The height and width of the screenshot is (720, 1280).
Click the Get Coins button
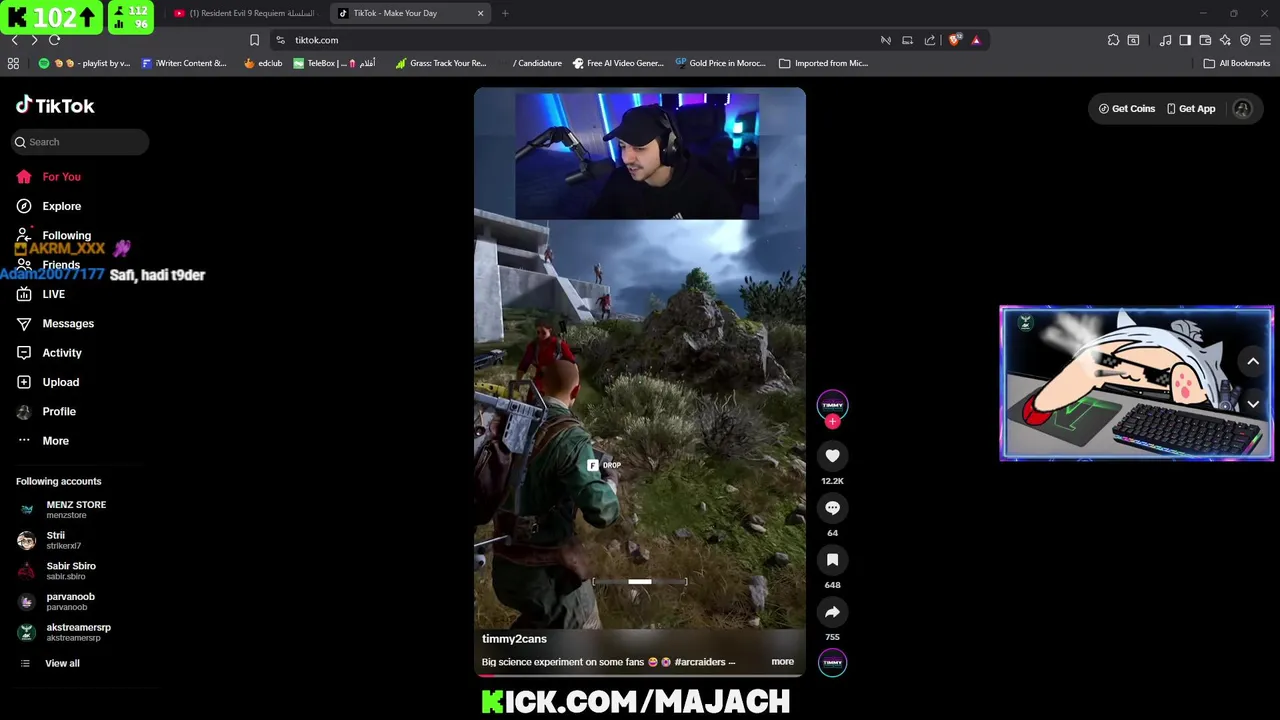point(1126,109)
